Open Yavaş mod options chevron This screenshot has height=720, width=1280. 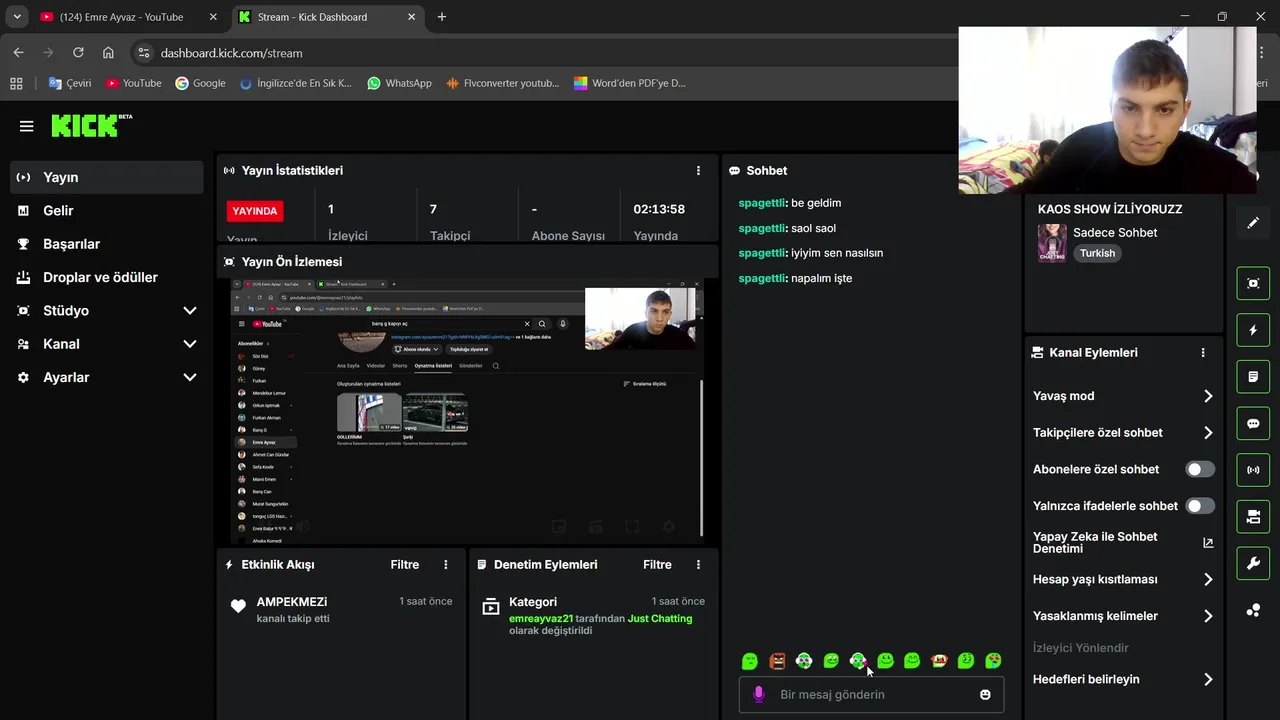[1208, 396]
